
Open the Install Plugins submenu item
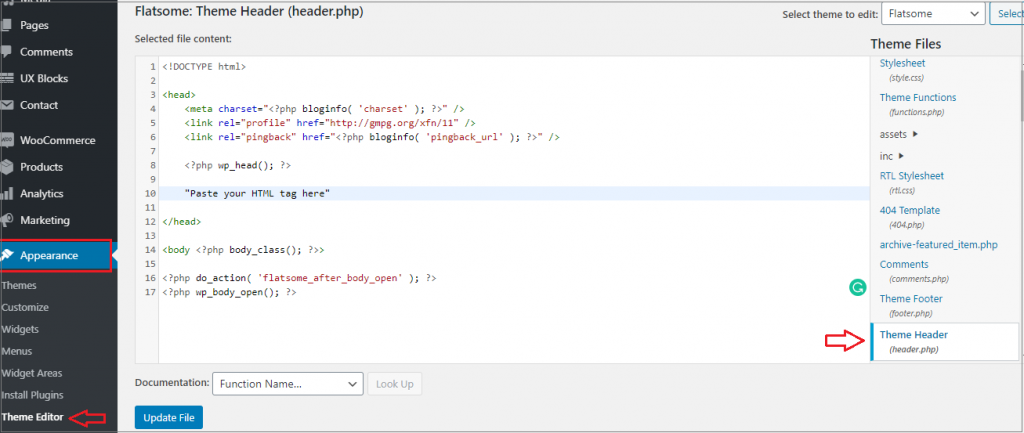33,395
